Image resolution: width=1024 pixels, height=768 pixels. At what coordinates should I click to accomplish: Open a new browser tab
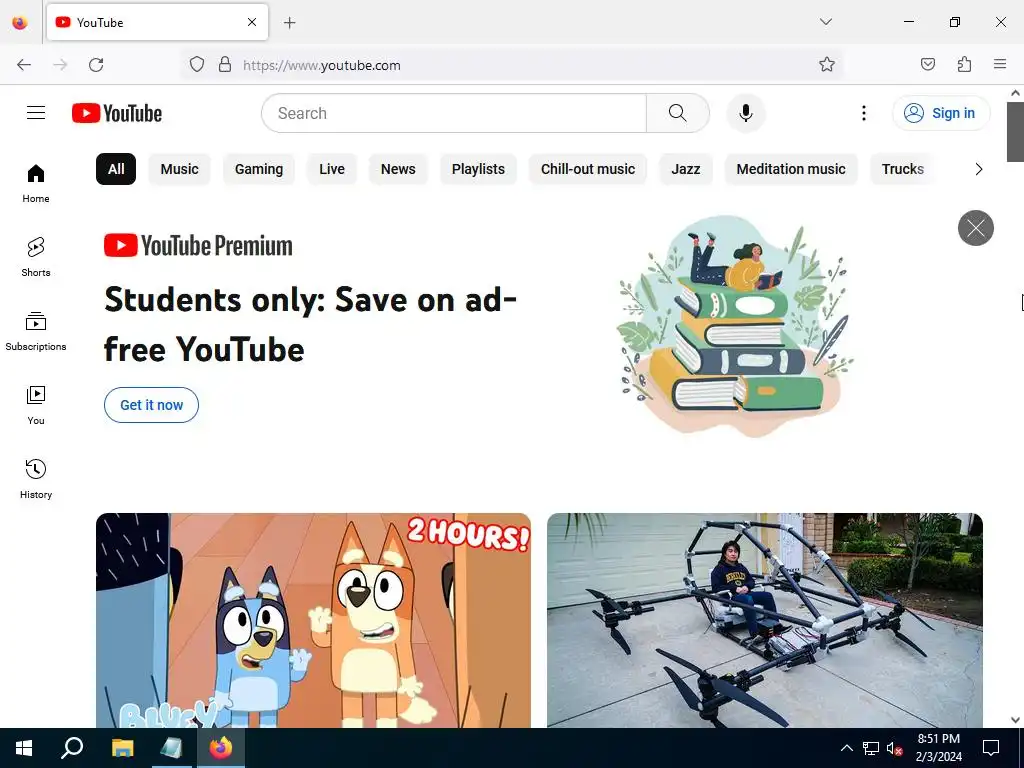290,23
